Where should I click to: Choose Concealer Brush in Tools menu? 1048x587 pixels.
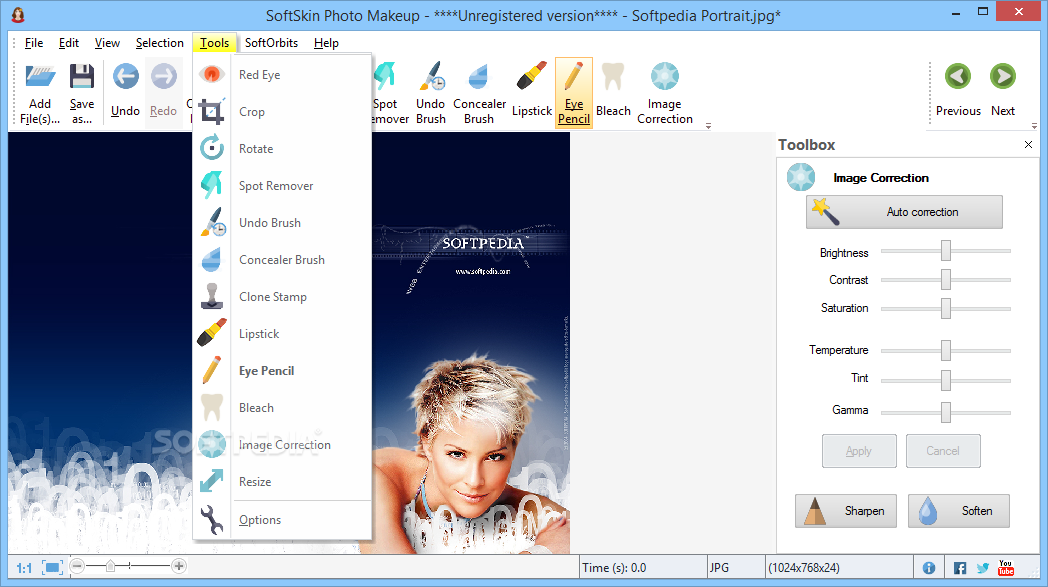(282, 259)
